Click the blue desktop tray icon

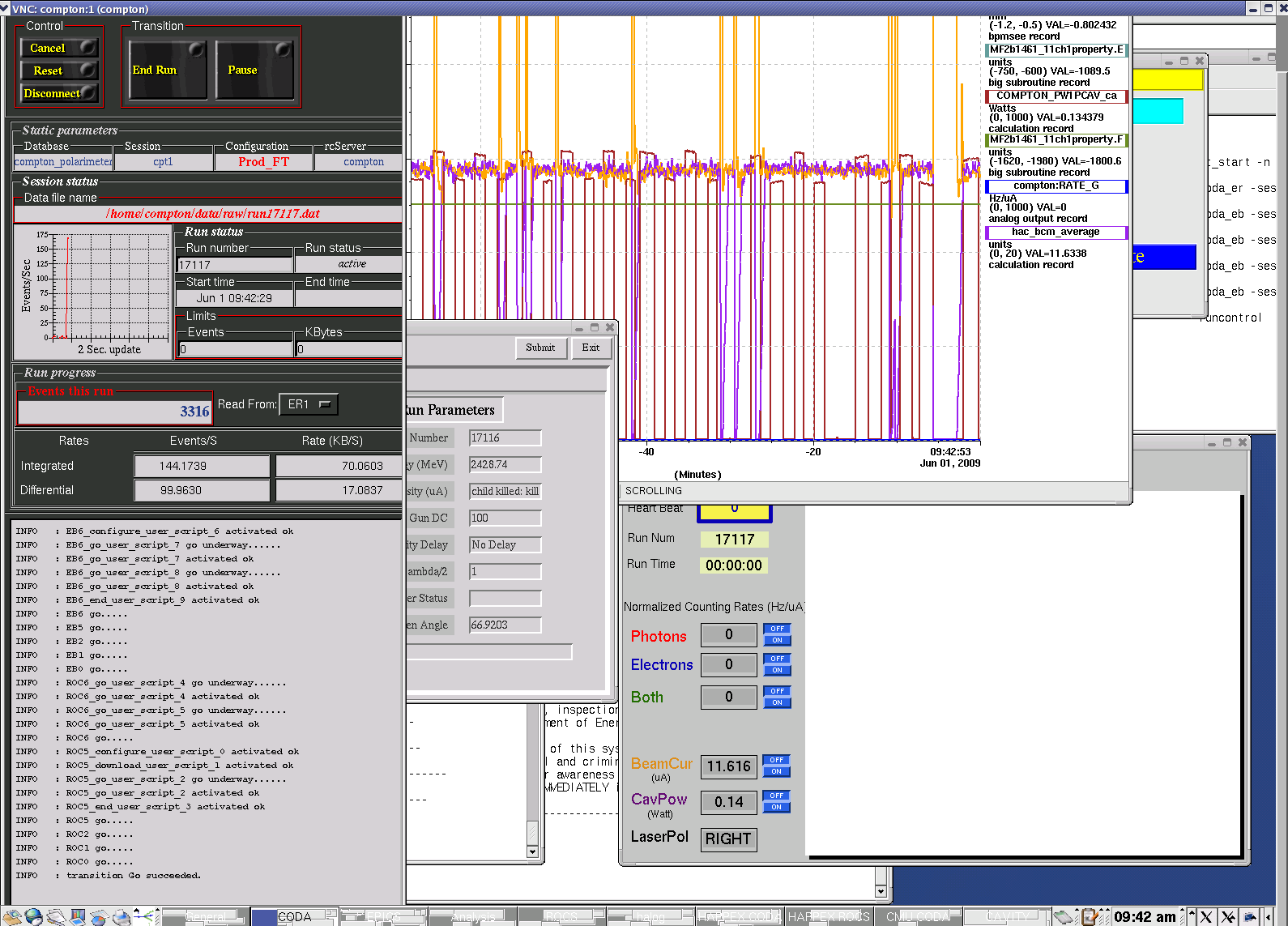(x=1251, y=917)
